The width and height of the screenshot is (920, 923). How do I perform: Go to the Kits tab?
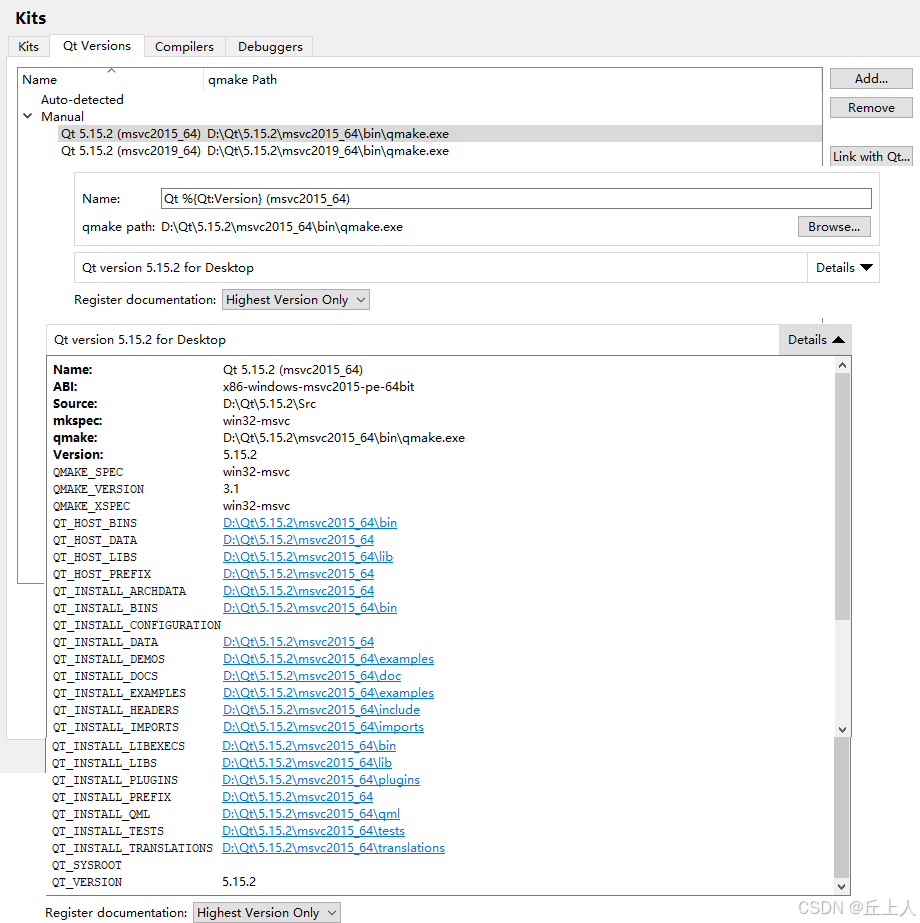coord(28,46)
